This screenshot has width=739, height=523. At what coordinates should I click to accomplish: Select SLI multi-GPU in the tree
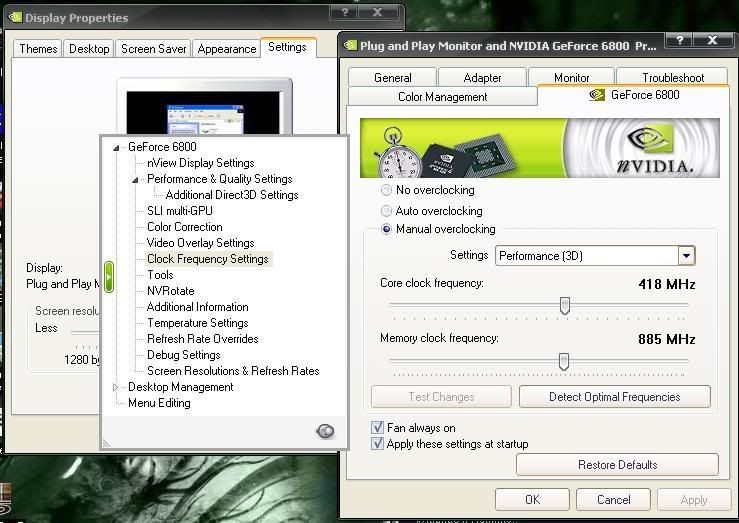180,211
